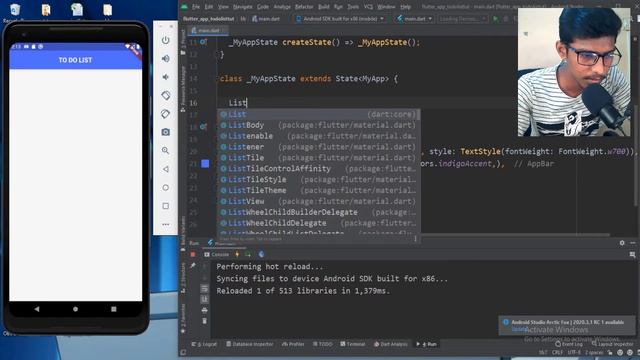The width and height of the screenshot is (640, 360).
Task: Select ListBody completion suggestion
Action: click(x=318, y=125)
